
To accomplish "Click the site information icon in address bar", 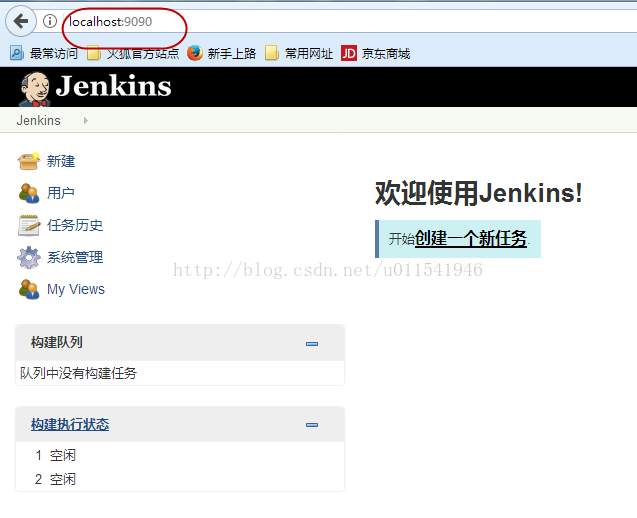I will pos(50,21).
